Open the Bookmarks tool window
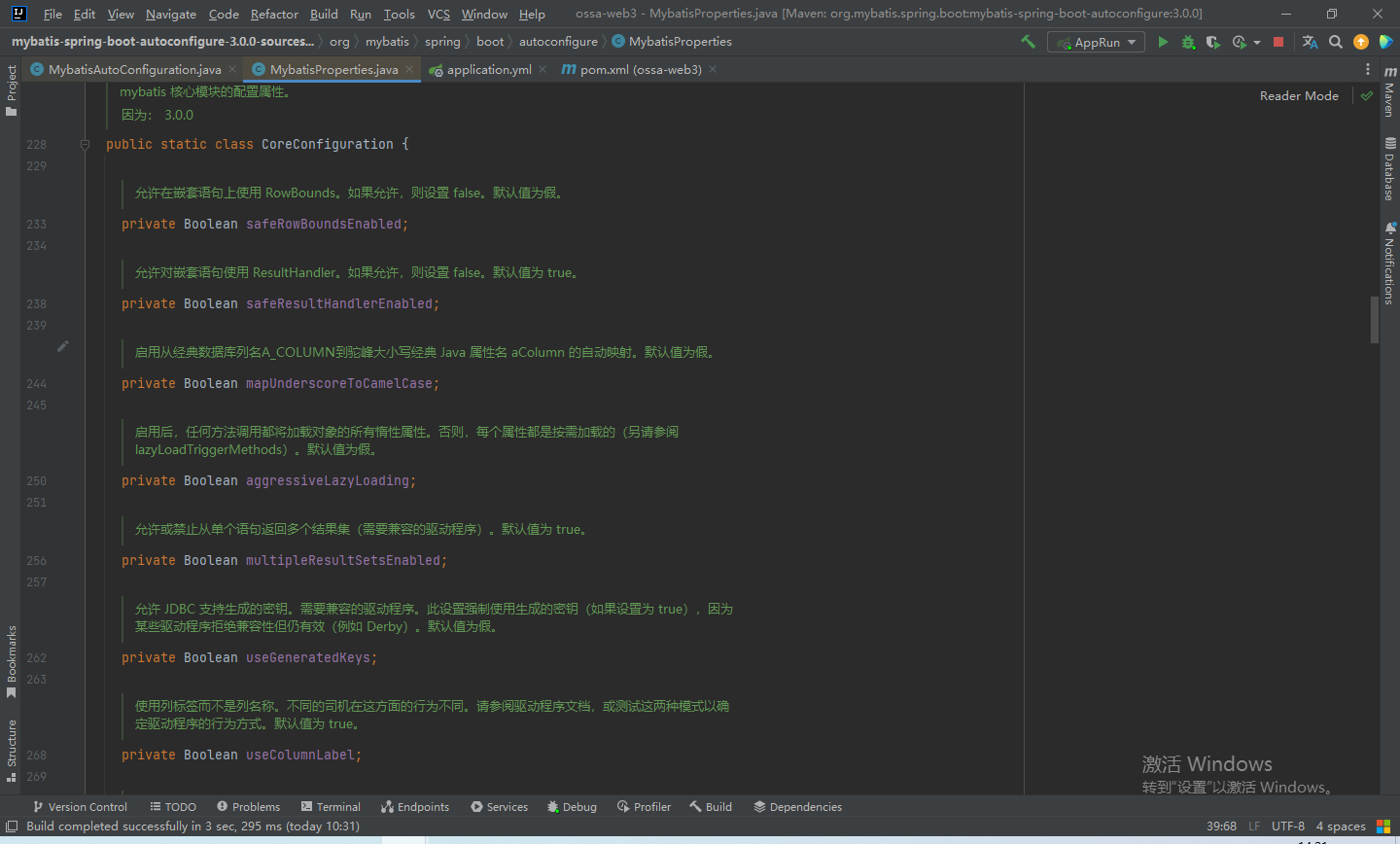The height and width of the screenshot is (844, 1400). pos(12,661)
